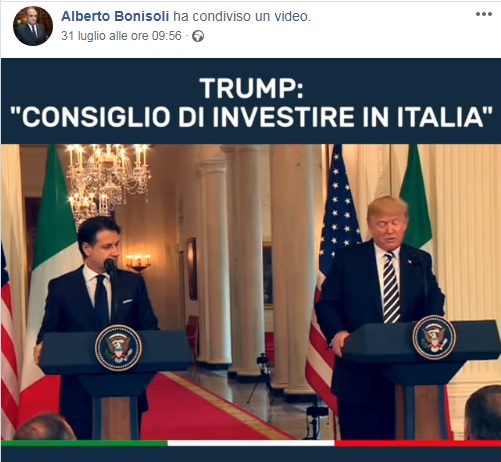Click the camera tripod in background
The height and width of the screenshot is (462, 501).
point(263,378)
